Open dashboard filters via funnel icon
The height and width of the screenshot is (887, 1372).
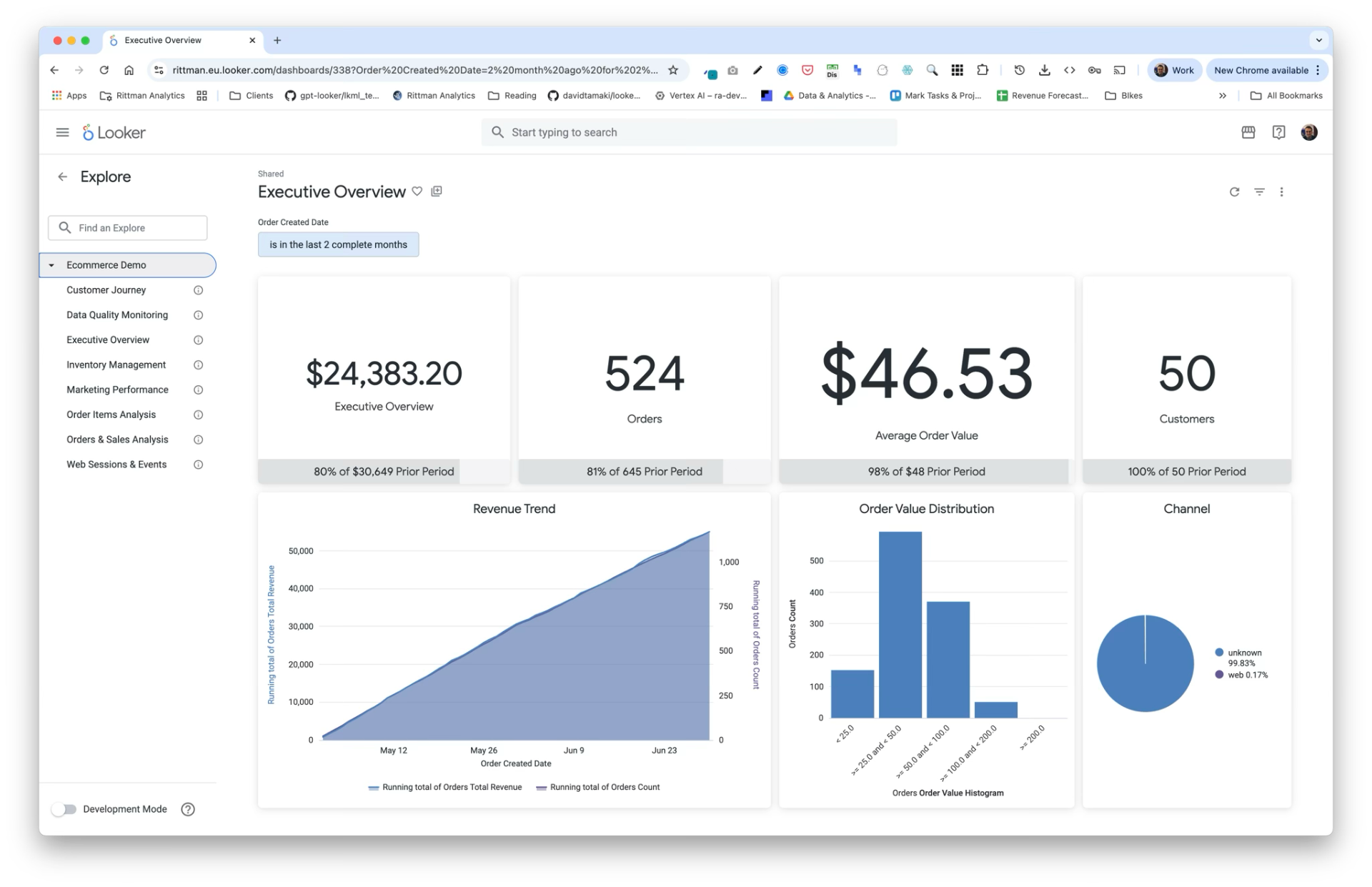(1258, 192)
